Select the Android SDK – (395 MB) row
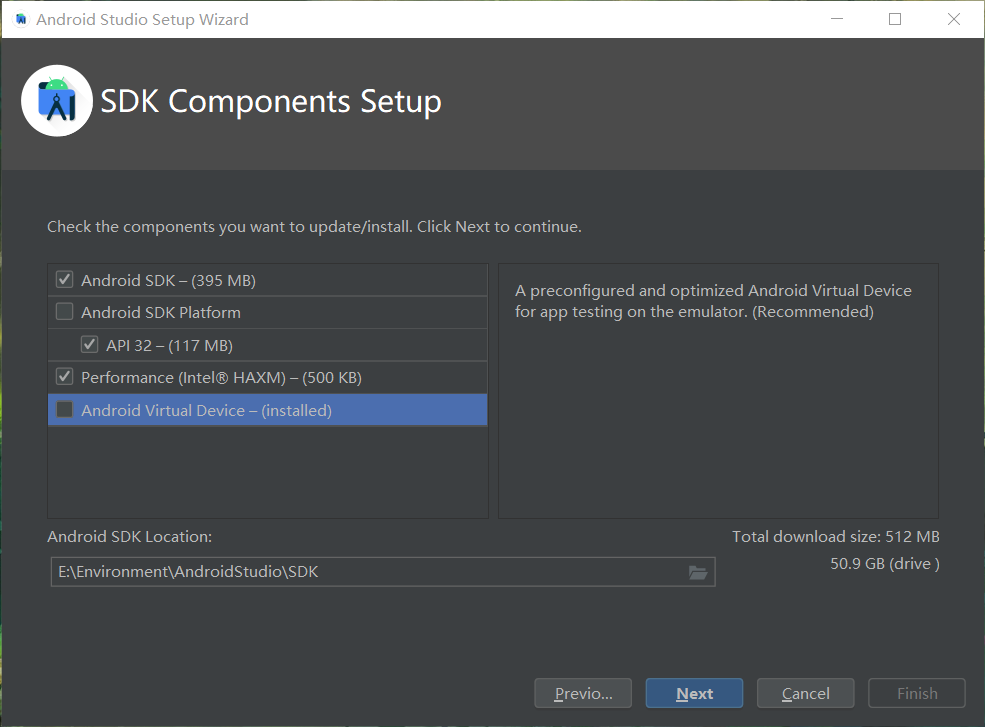The height and width of the screenshot is (727, 985). tap(268, 280)
